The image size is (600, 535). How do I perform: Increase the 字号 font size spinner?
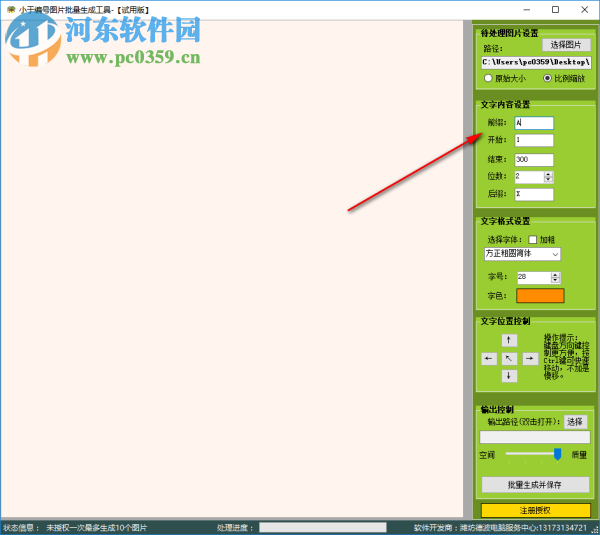(x=555, y=275)
